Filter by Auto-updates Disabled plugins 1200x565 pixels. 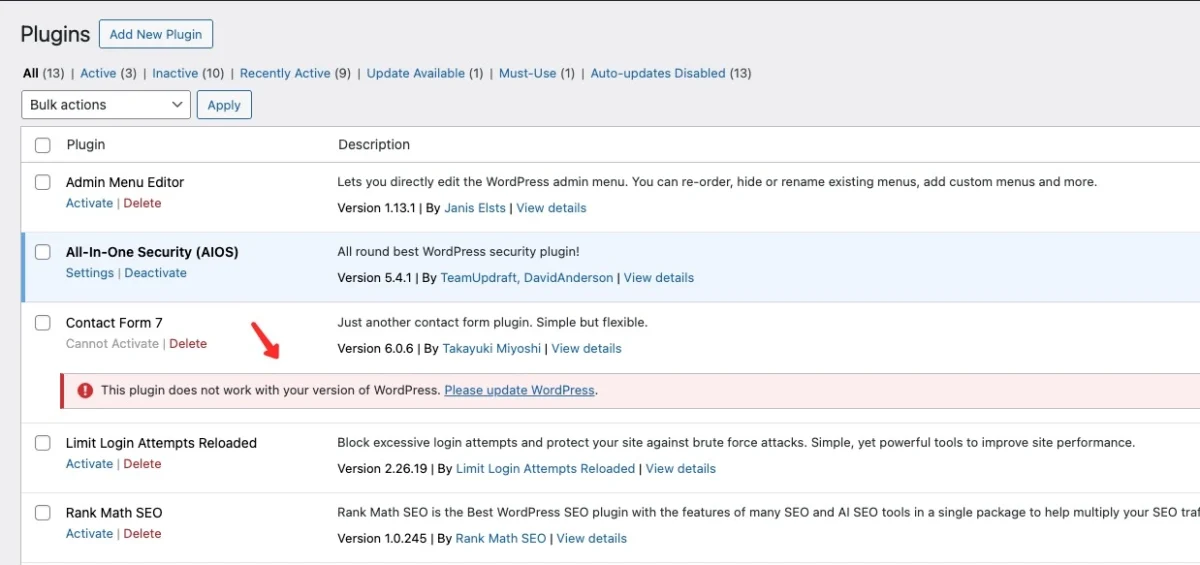[658, 73]
